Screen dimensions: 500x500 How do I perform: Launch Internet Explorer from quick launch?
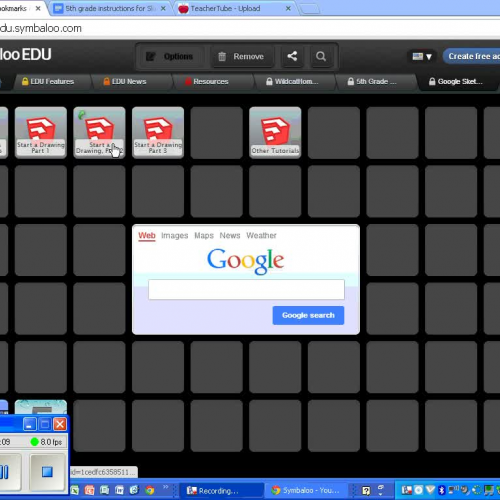(x=134, y=490)
